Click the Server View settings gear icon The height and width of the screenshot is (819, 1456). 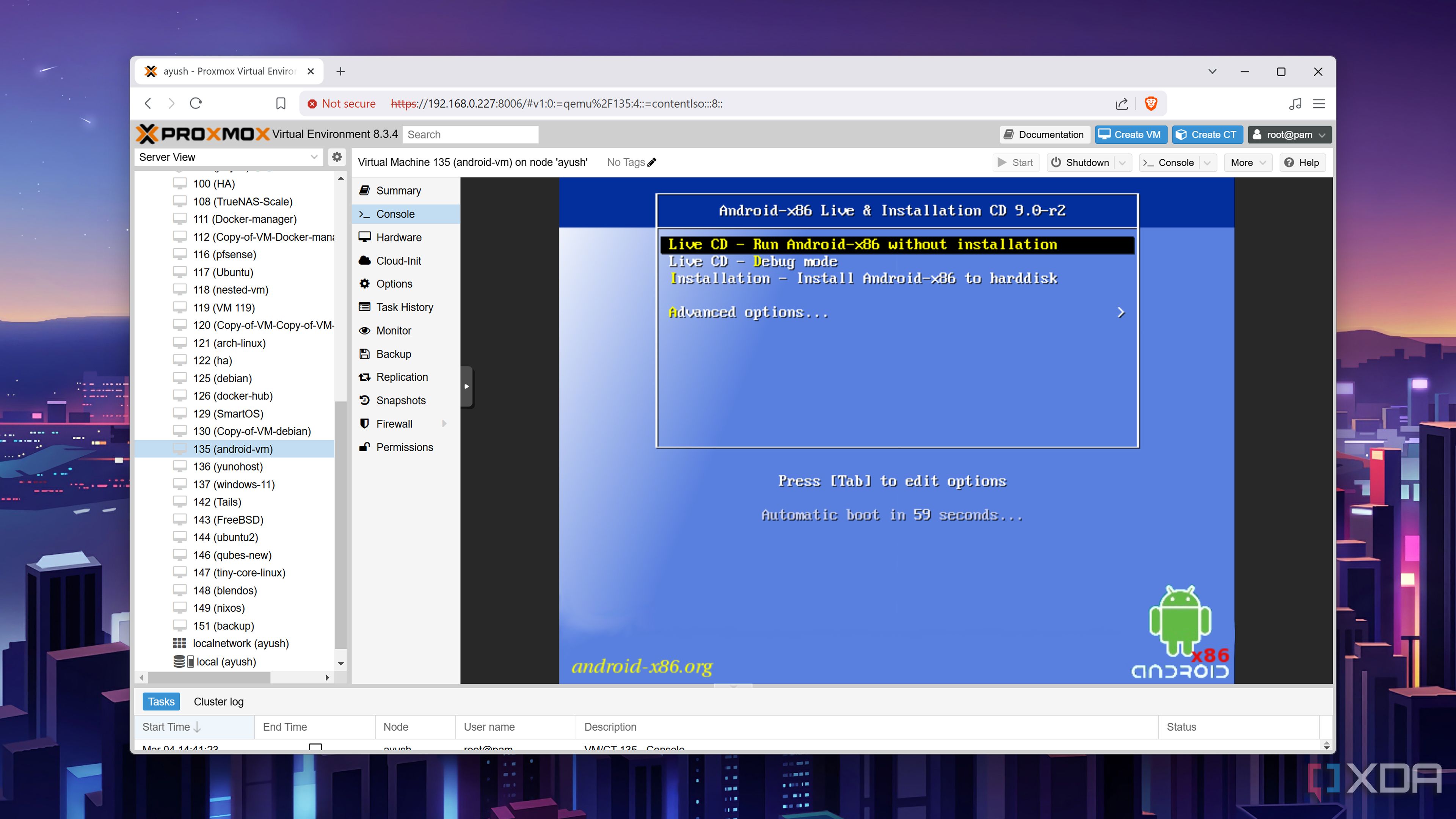[337, 157]
